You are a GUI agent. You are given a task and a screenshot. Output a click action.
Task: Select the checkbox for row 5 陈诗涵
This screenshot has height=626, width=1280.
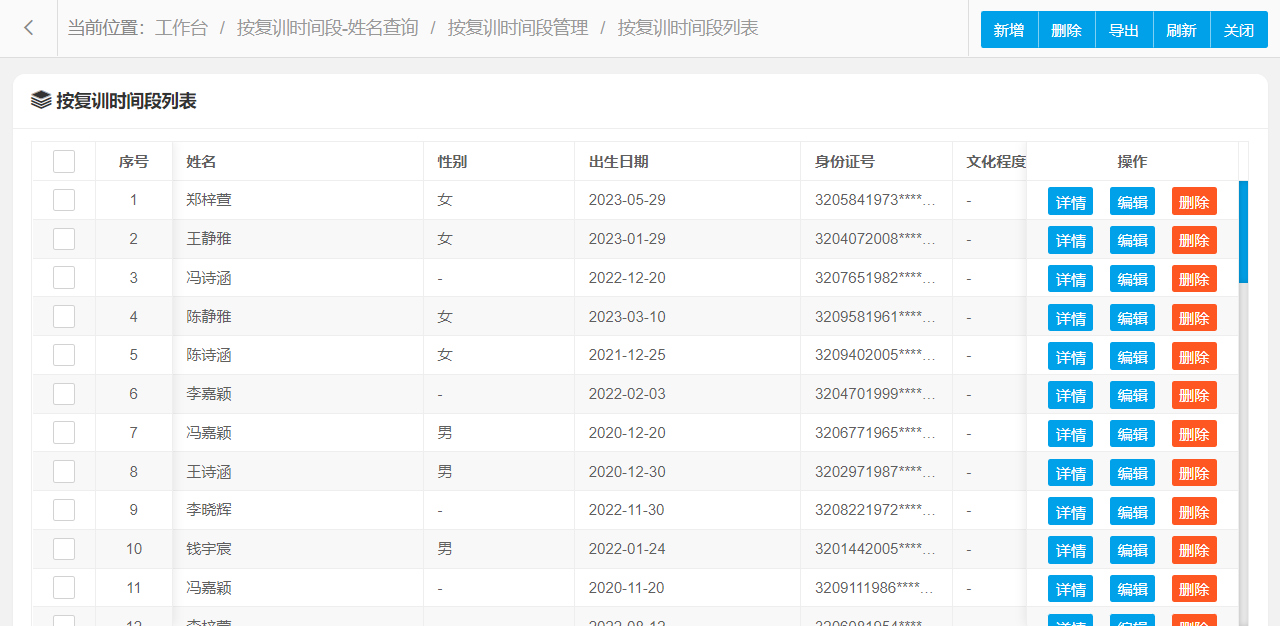point(64,355)
